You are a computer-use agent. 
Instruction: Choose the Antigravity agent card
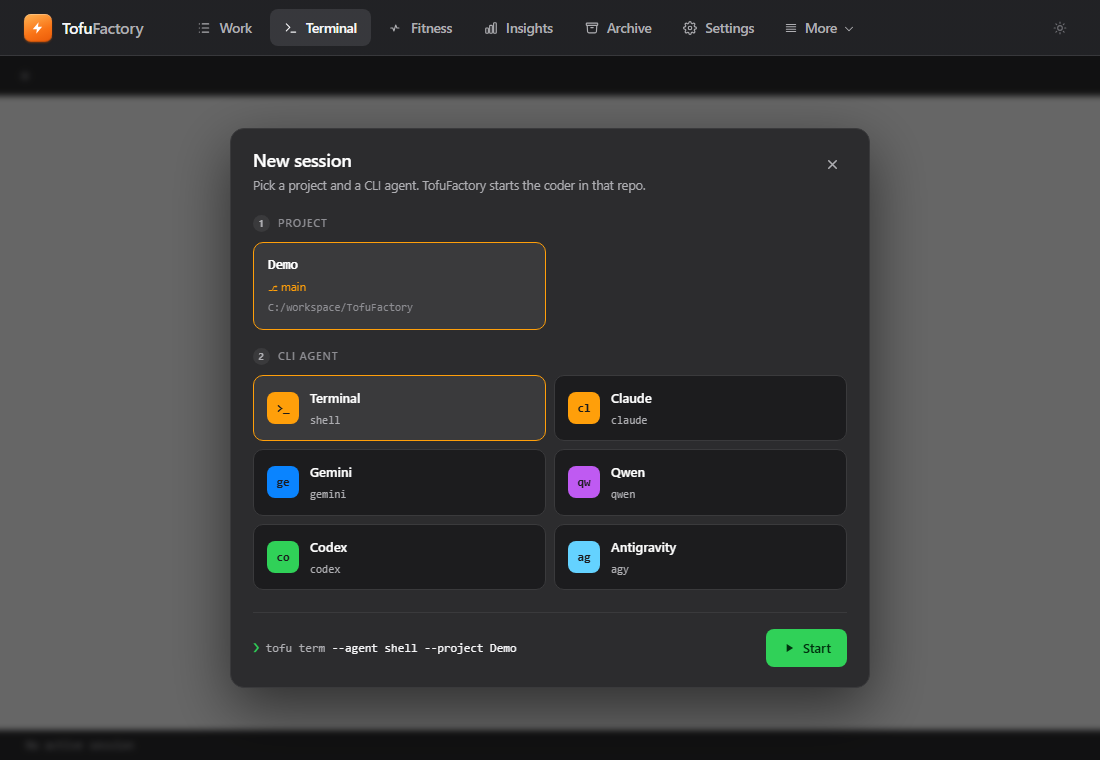(x=700, y=557)
